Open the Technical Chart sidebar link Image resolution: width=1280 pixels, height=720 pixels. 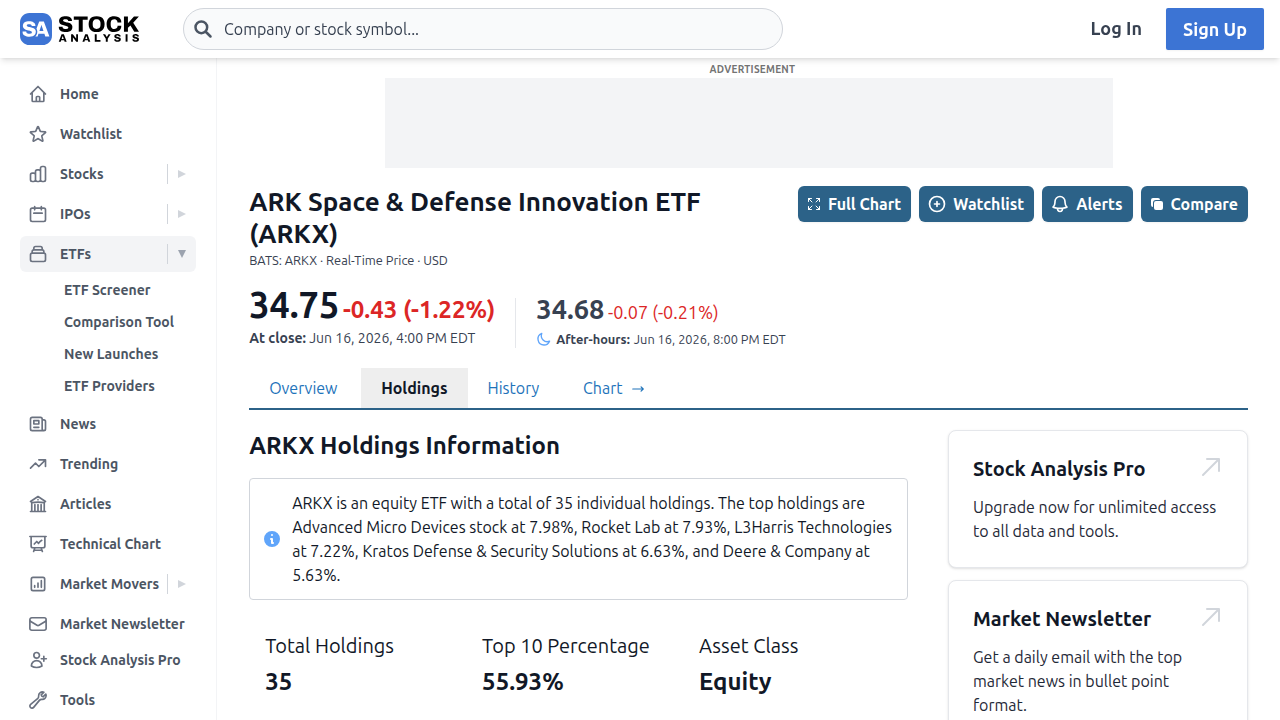point(110,544)
